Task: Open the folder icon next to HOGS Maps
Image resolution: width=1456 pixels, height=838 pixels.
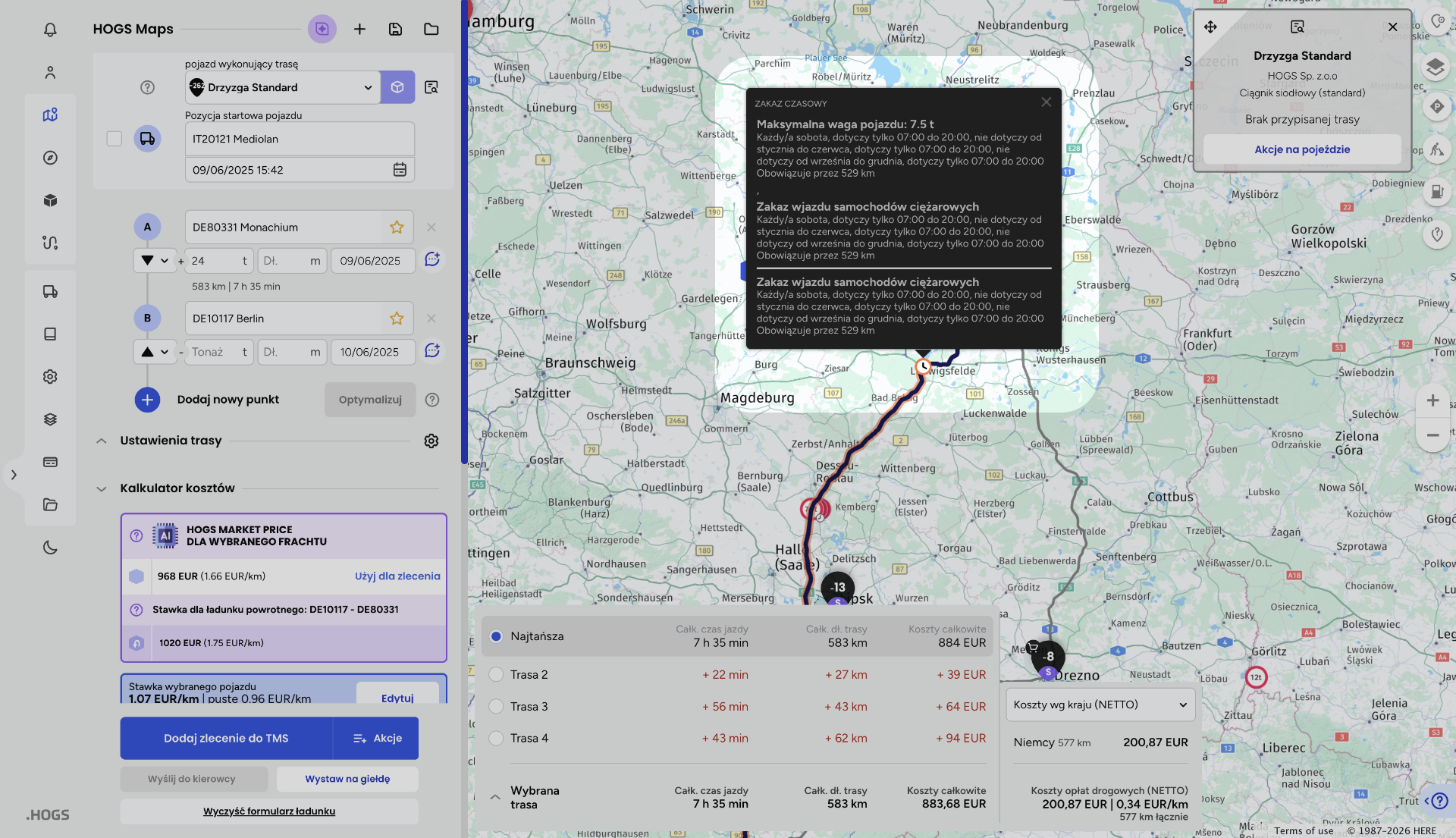Action: [x=431, y=29]
